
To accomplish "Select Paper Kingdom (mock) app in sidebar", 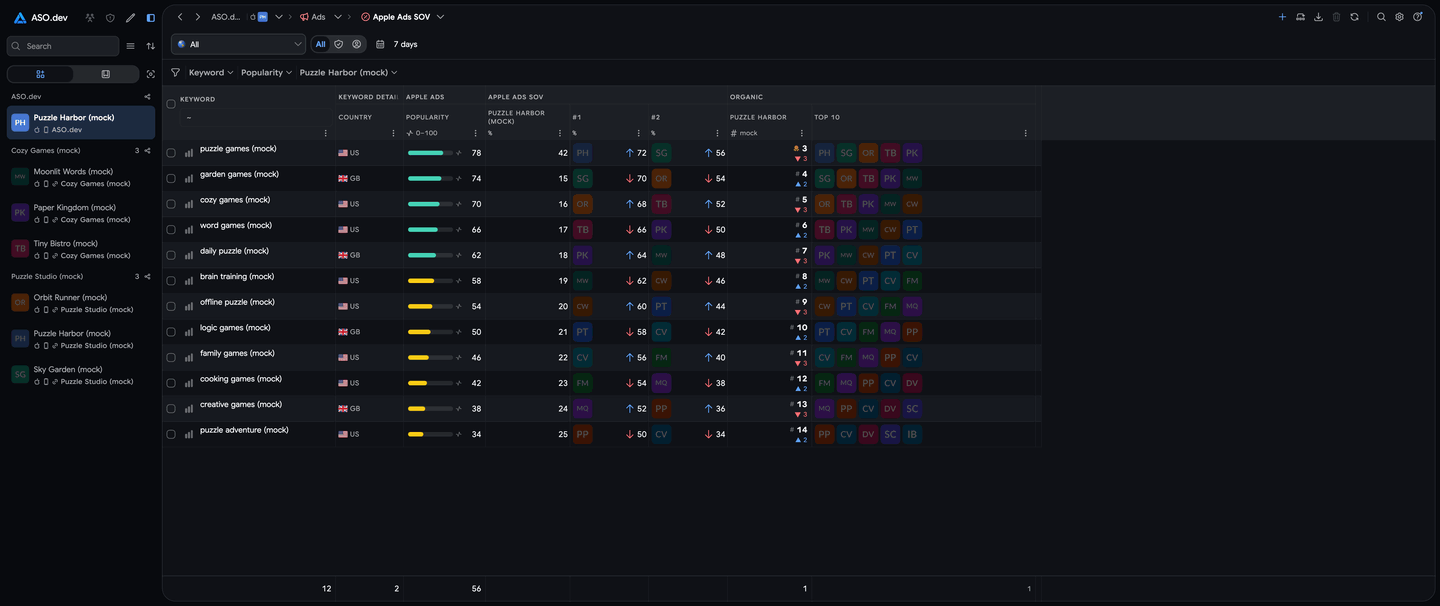I will pos(81,213).
